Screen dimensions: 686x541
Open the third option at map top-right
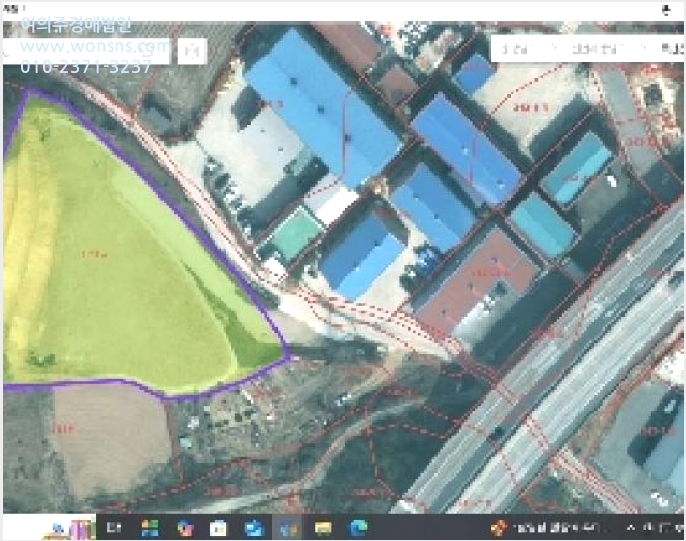[x=672, y=49]
